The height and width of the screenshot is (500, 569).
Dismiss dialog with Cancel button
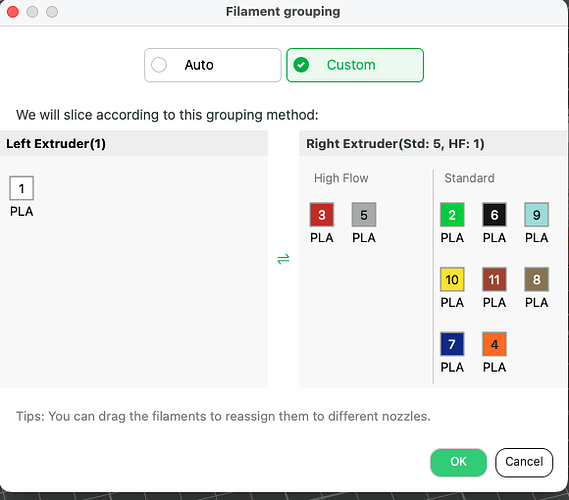click(524, 462)
